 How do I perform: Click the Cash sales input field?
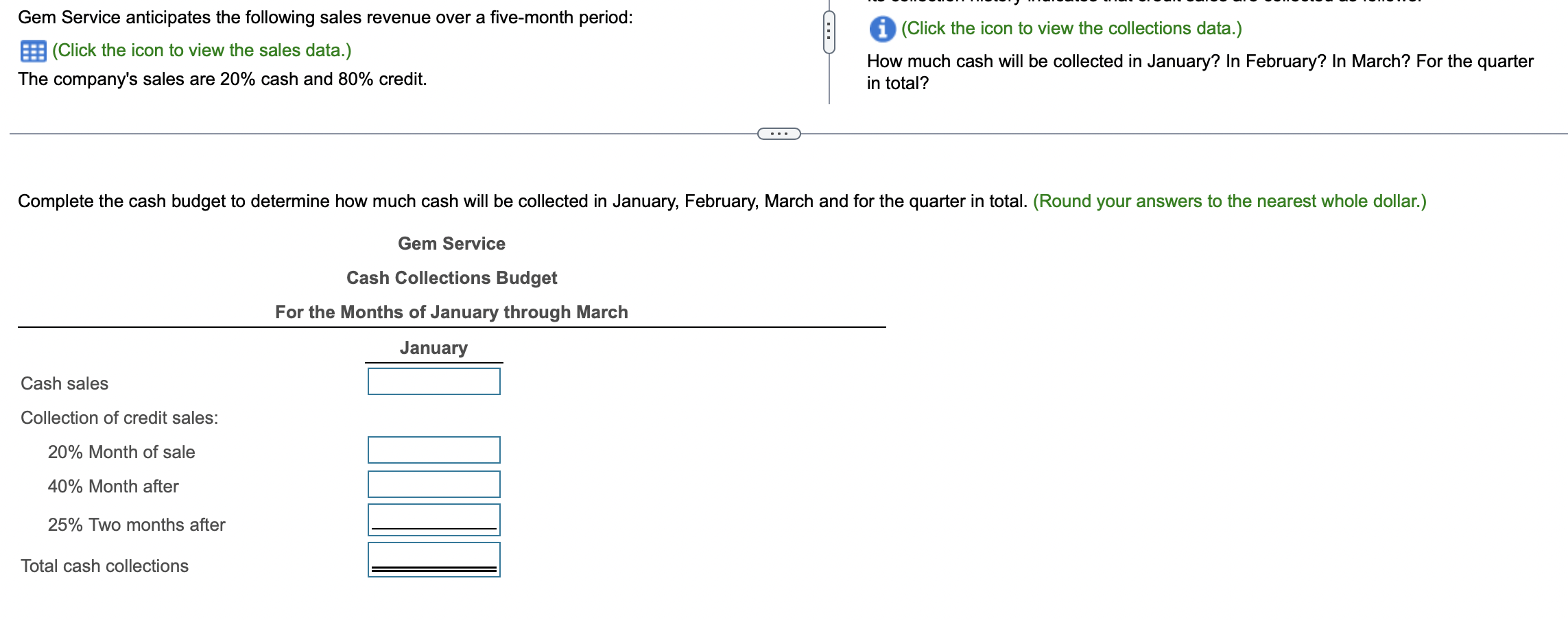(434, 381)
